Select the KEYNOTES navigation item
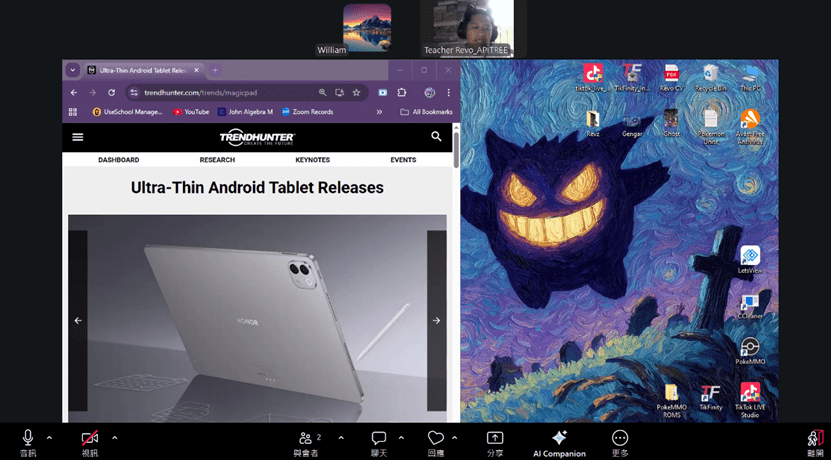 (313, 160)
